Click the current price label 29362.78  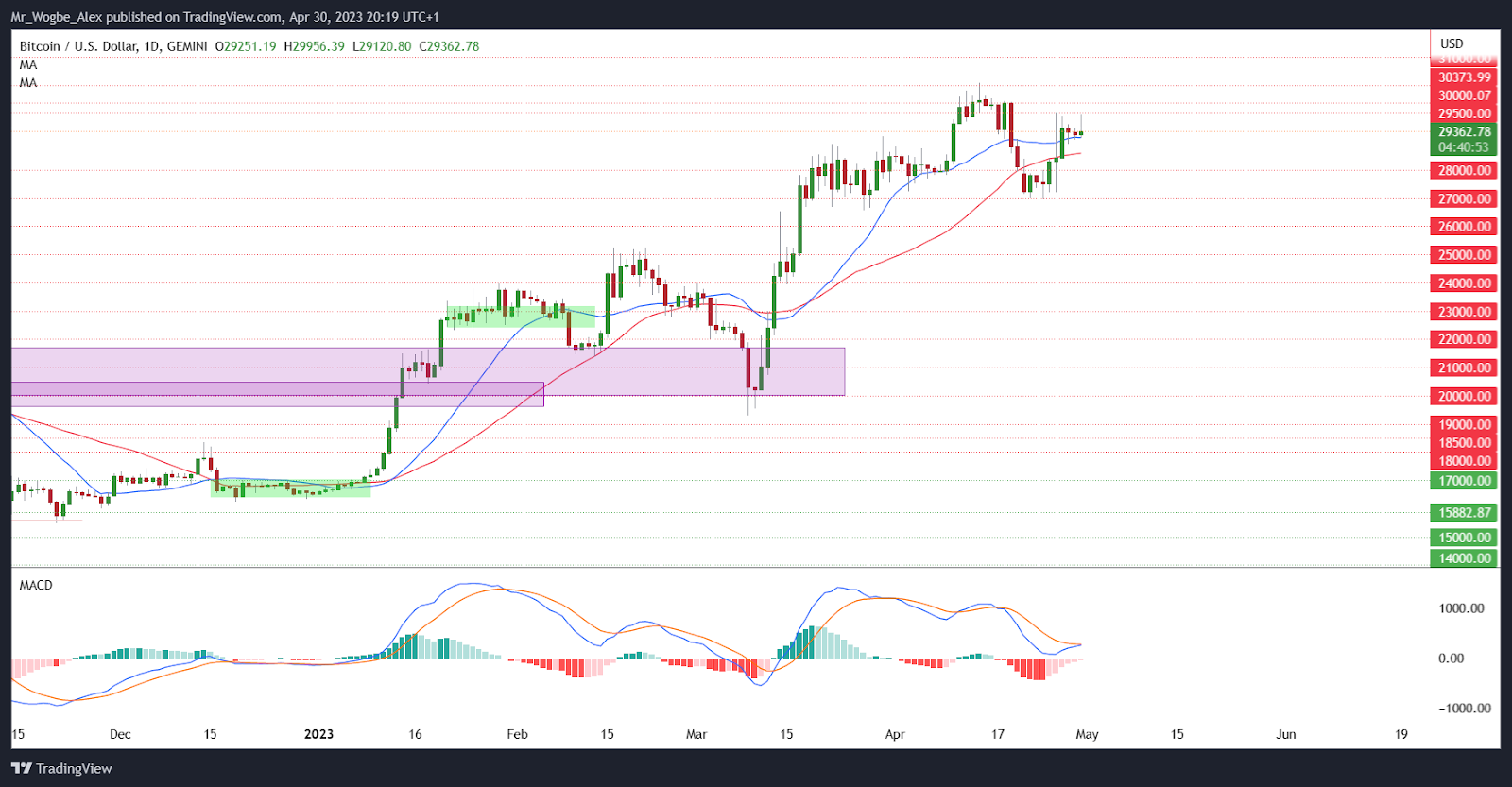coord(1464,132)
